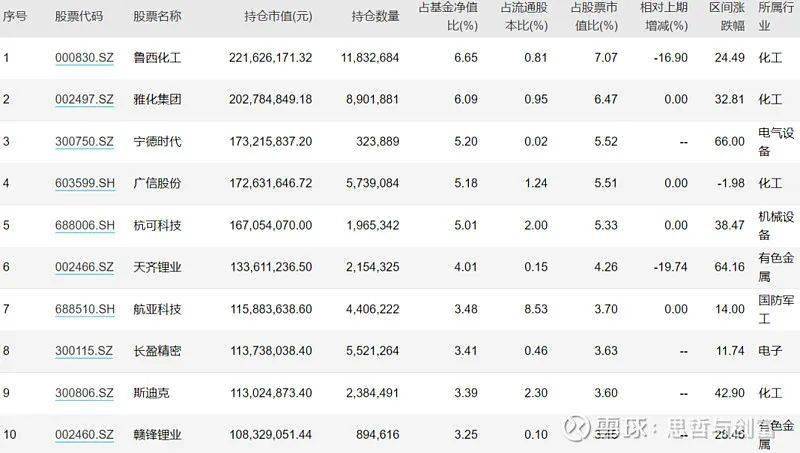Select the 鲁西化工 stock name cell
This screenshot has width=800, height=453.
157,58
